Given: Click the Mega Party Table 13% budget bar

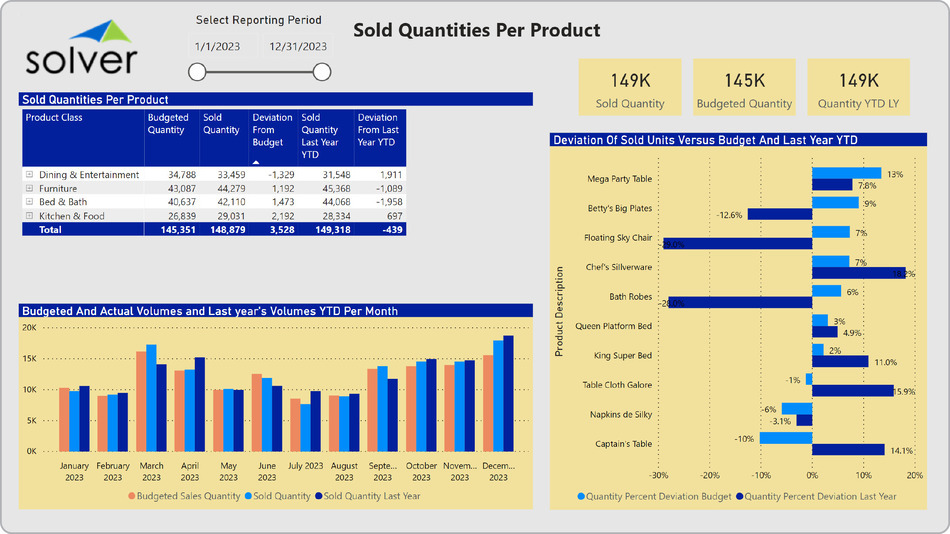Looking at the screenshot, I should click(x=846, y=174).
